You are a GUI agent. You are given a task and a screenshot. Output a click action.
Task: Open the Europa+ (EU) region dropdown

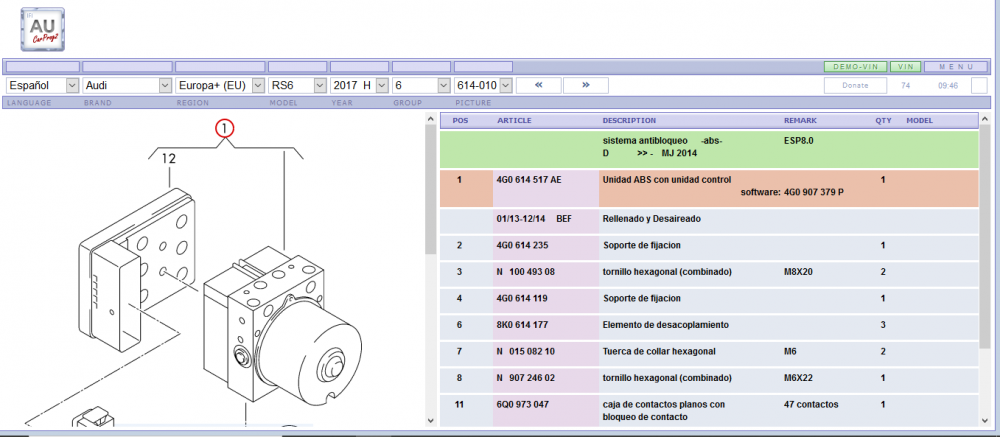click(220, 85)
